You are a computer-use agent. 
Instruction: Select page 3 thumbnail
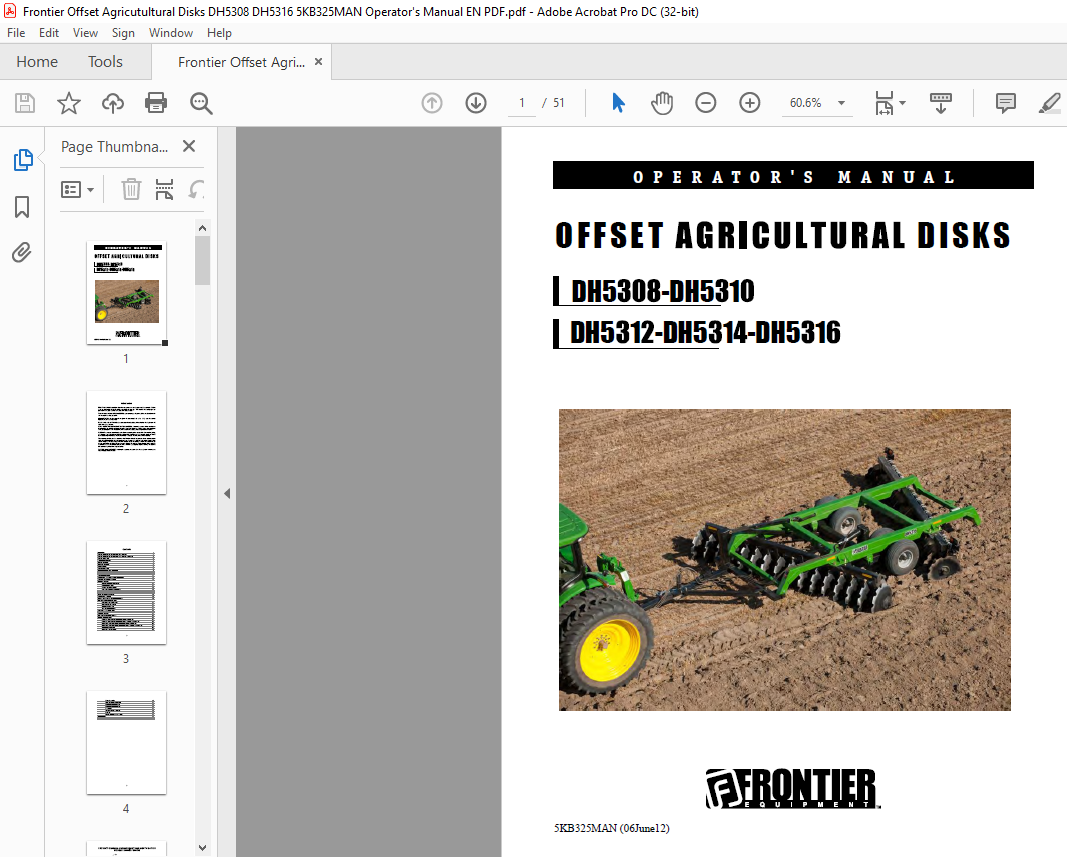pyautogui.click(x=126, y=592)
